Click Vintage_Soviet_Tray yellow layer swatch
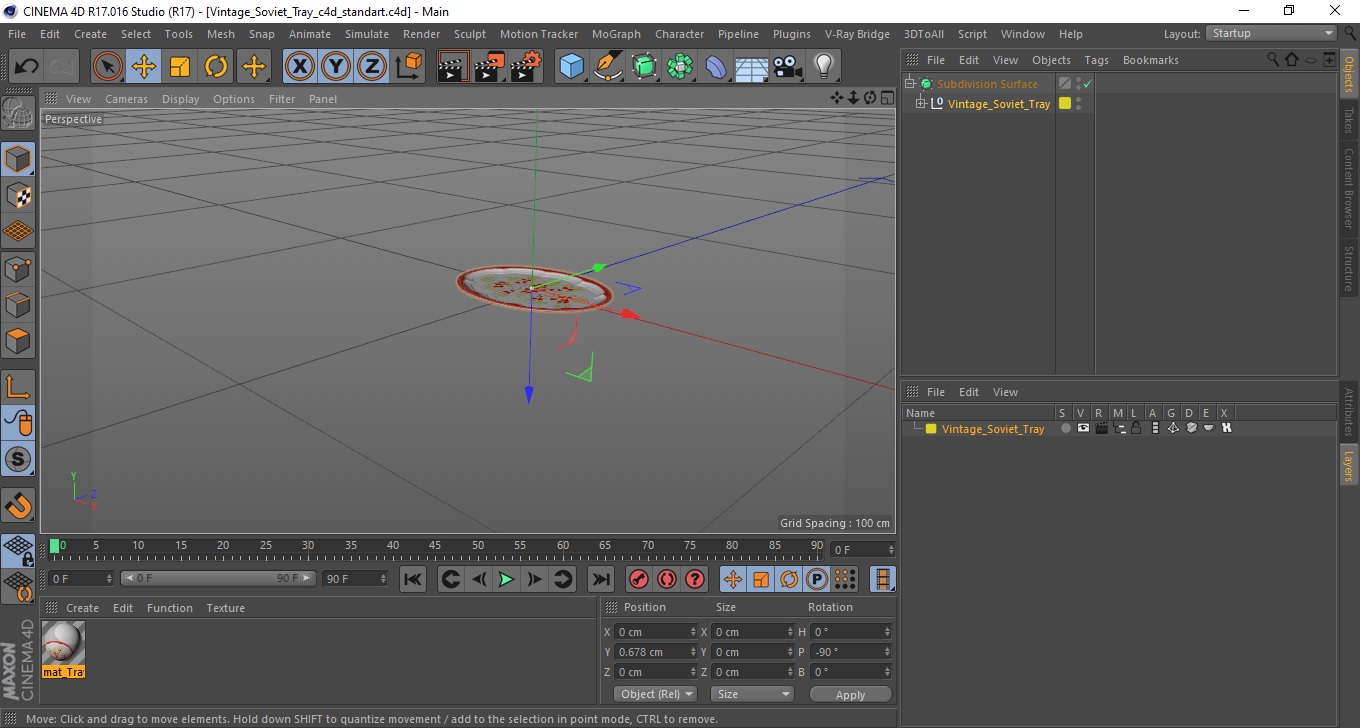This screenshot has width=1360, height=728. pyautogui.click(x=1065, y=103)
